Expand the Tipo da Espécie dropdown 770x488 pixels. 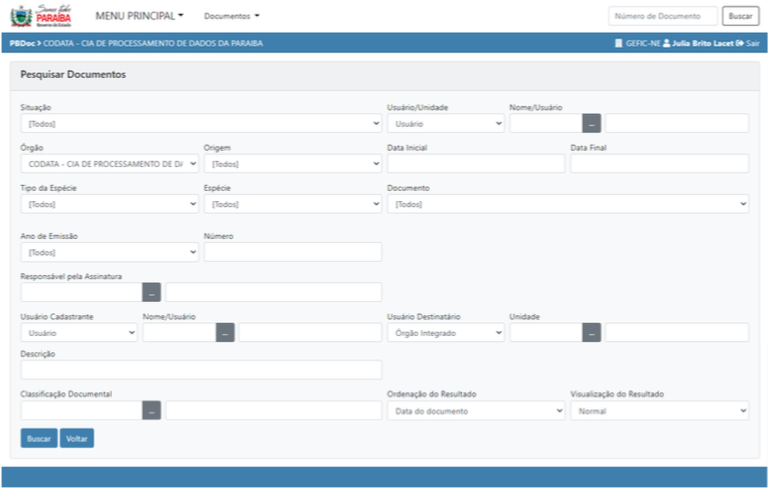point(109,204)
